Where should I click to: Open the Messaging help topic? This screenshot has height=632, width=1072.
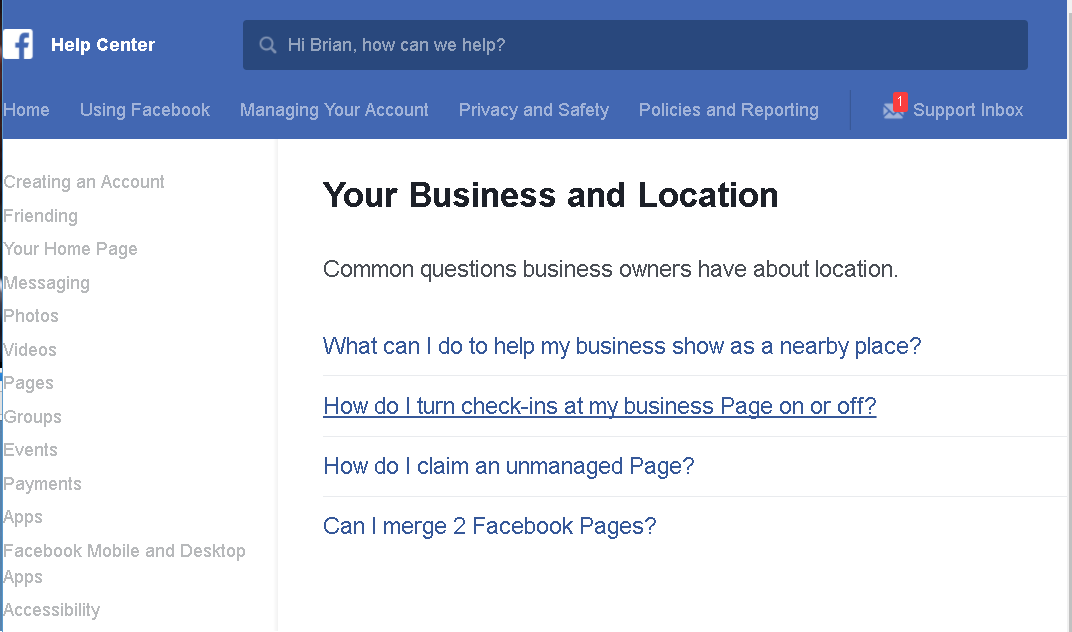point(46,283)
